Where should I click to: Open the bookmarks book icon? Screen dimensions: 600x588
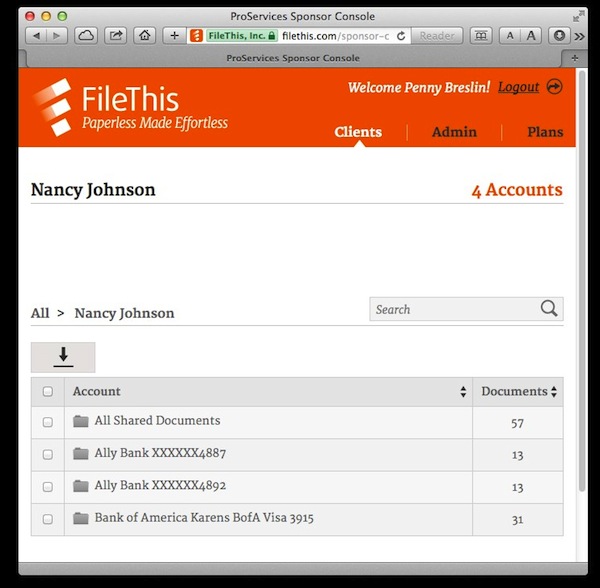481,36
